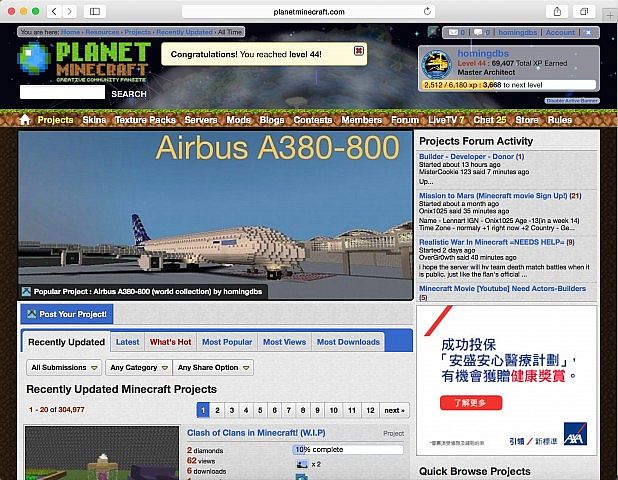Open LiveTV navigation item
The height and width of the screenshot is (480, 618).
tap(446, 120)
